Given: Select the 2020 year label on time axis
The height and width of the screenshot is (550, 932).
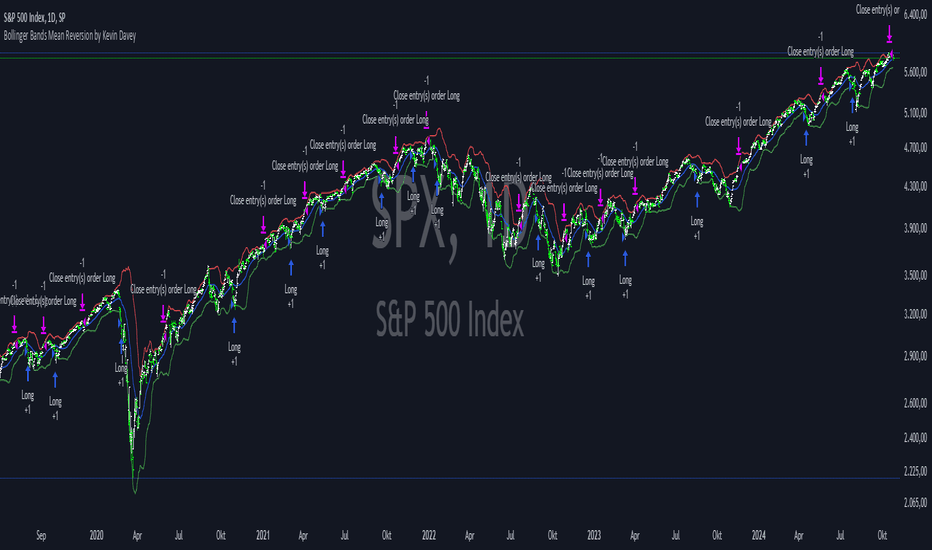Looking at the screenshot, I should pyautogui.click(x=96, y=536).
